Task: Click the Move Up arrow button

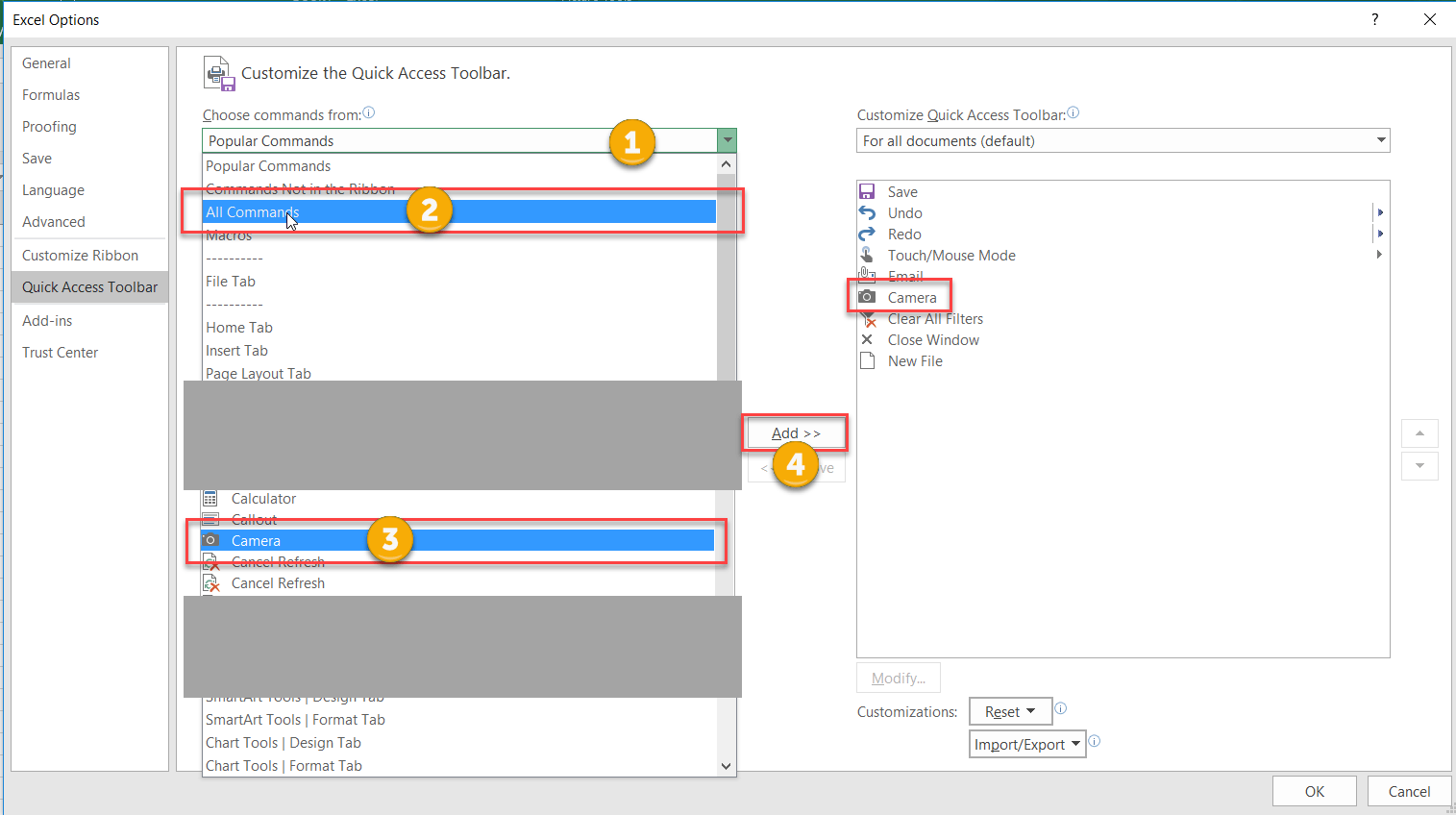Action: tap(1419, 433)
